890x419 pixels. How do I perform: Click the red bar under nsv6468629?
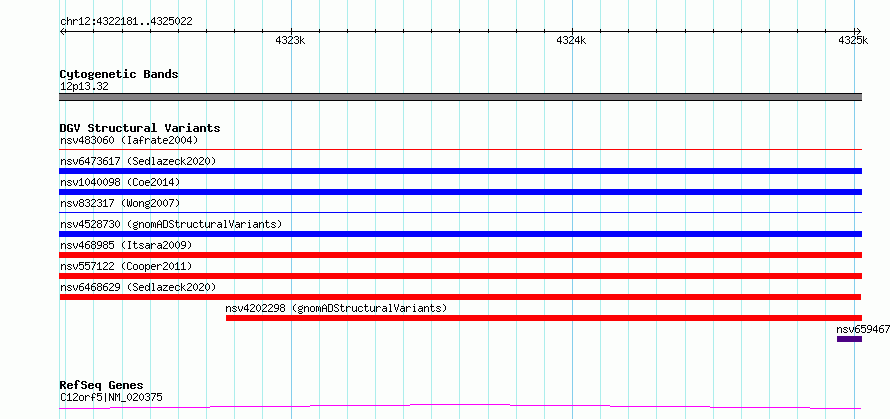460,297
